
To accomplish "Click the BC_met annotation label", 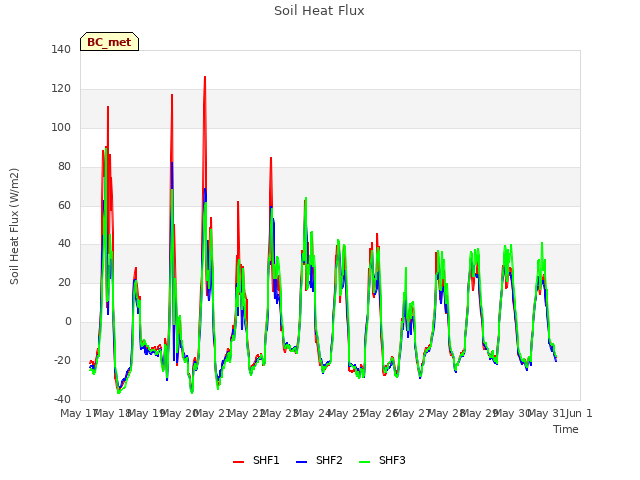I will coord(109,42).
